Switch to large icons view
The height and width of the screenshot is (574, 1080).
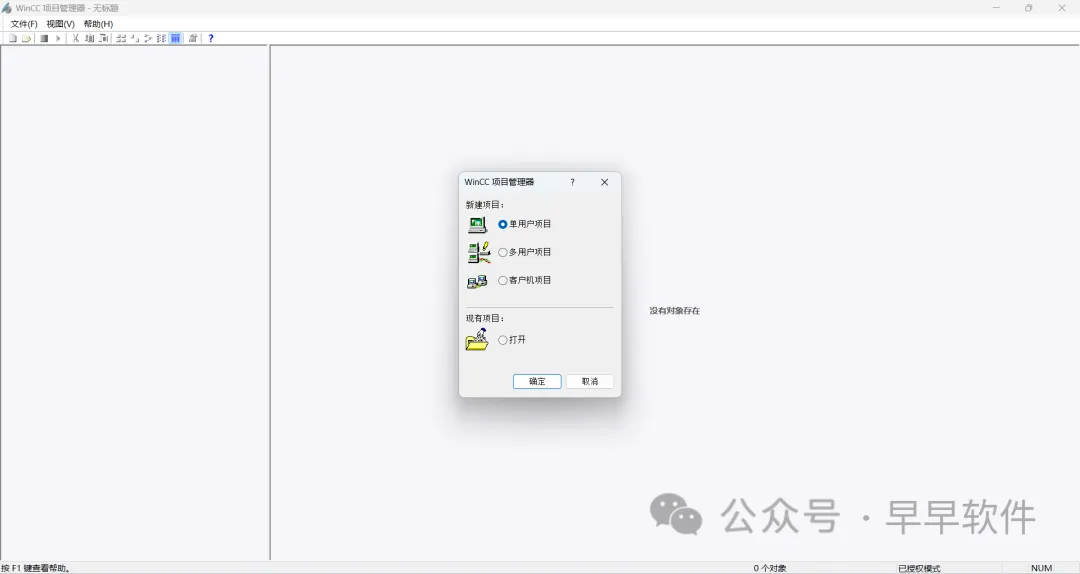[121, 38]
